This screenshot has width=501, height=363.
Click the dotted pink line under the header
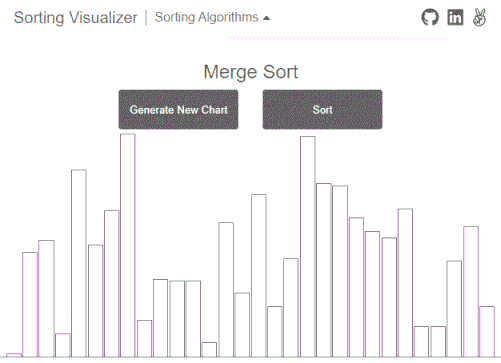[336, 38]
